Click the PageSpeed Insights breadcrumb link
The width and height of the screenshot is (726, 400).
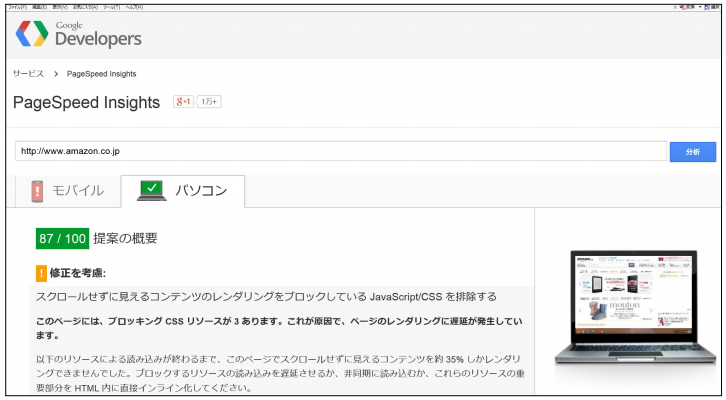pos(101,74)
